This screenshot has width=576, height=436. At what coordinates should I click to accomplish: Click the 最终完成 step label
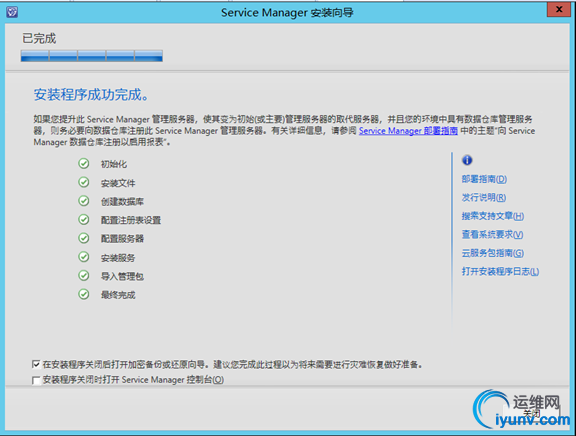(x=118, y=295)
